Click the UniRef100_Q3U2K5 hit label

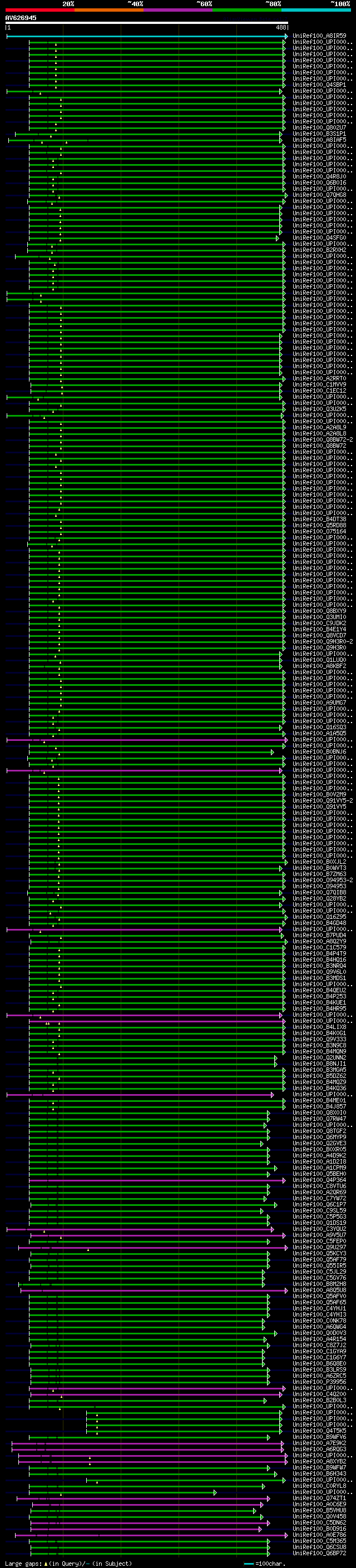tap(319, 409)
